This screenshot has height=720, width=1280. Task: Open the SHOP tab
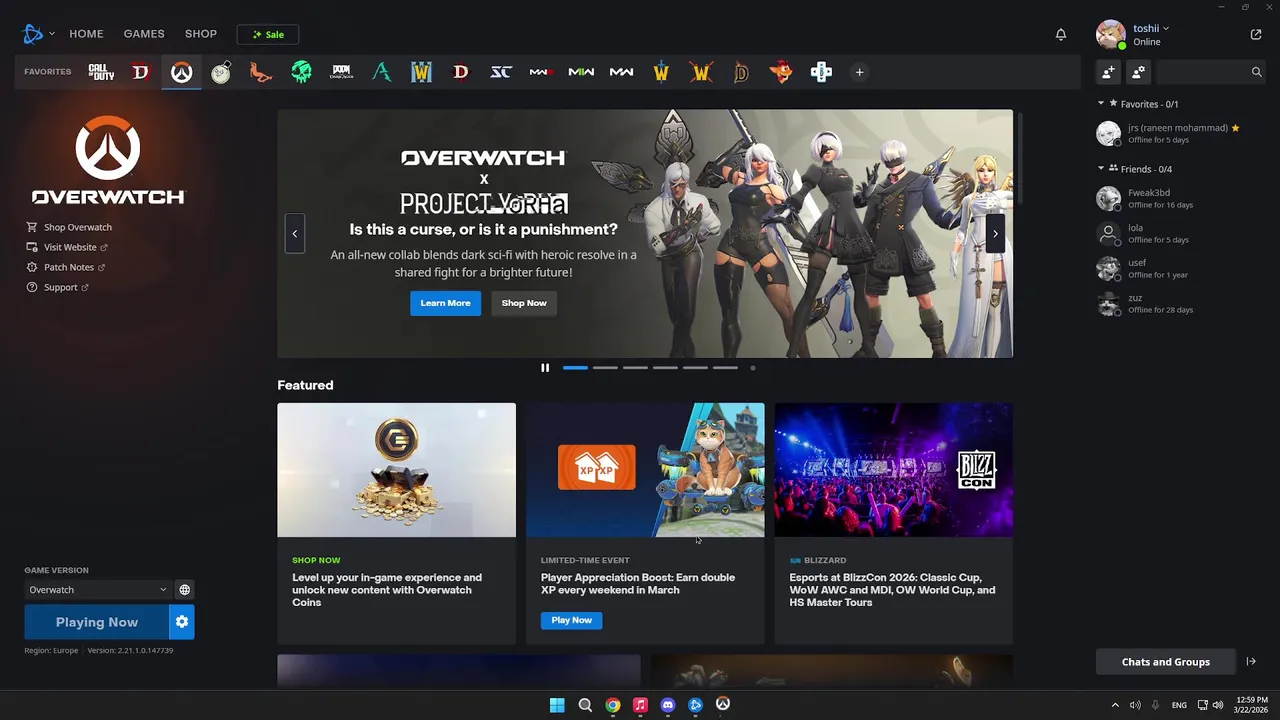point(201,34)
